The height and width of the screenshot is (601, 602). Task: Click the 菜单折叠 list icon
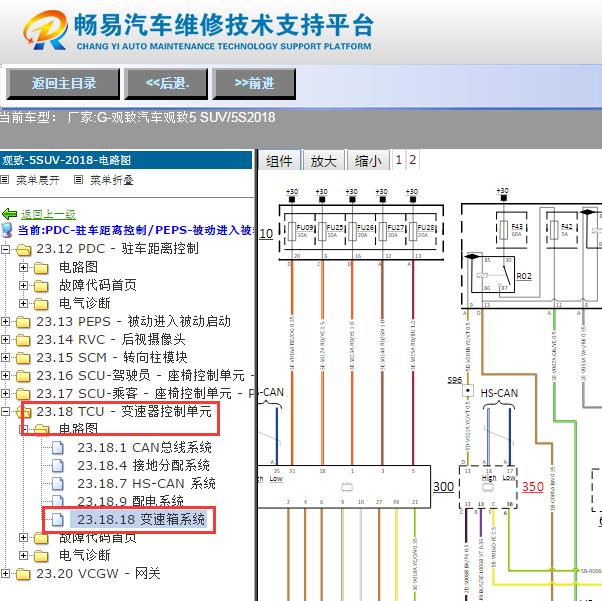click(x=78, y=179)
